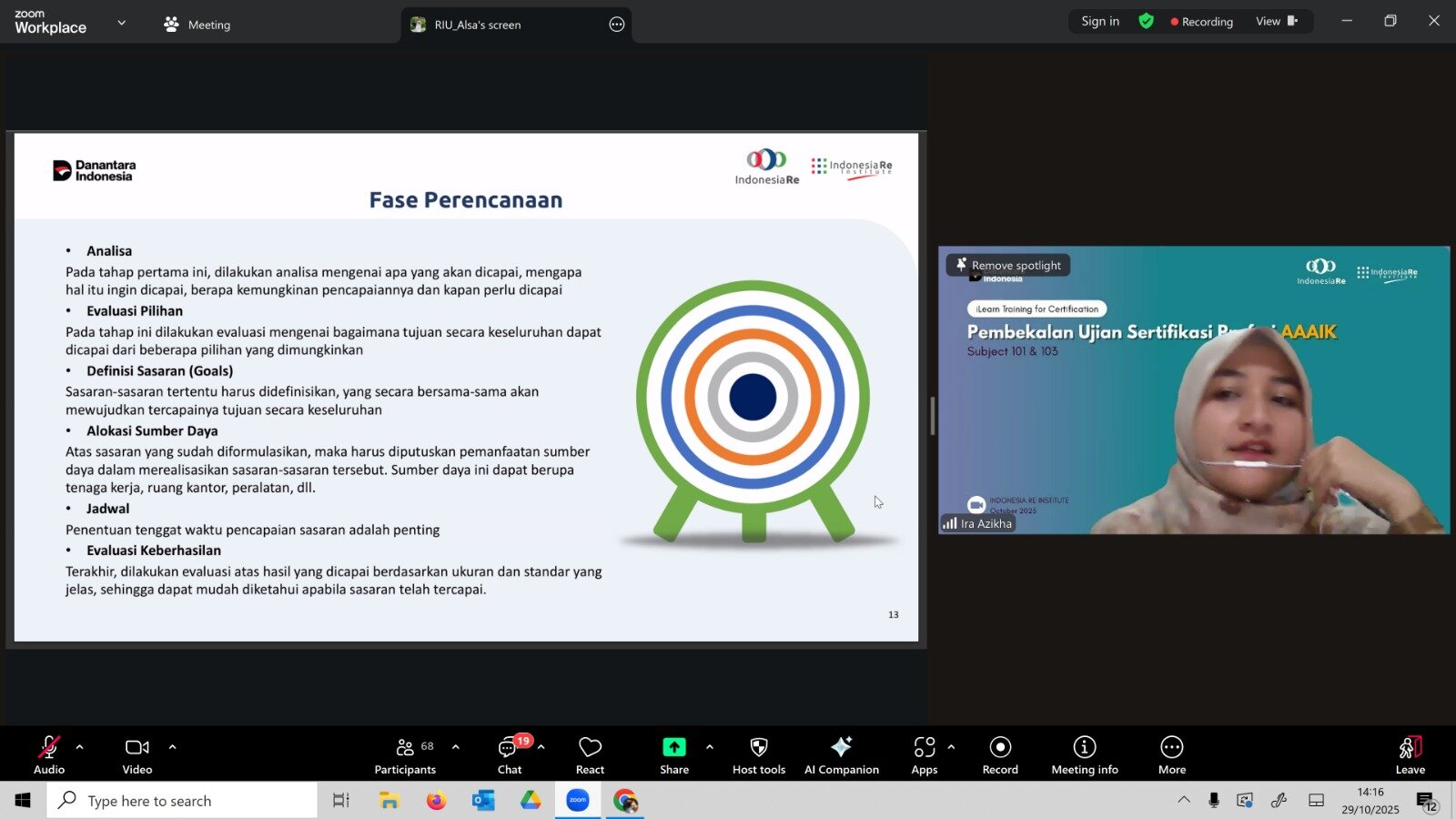Image resolution: width=1456 pixels, height=819 pixels.
Task: Click the Windows taskbar search box
Action: tap(182, 801)
